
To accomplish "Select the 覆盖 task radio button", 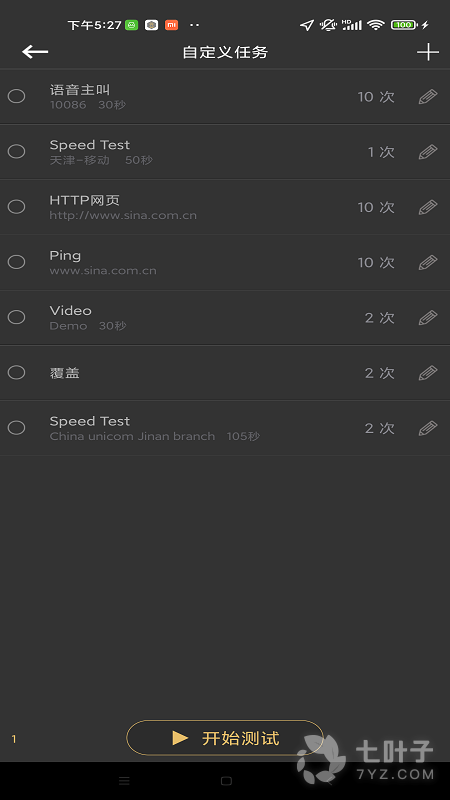I will [x=16, y=372].
